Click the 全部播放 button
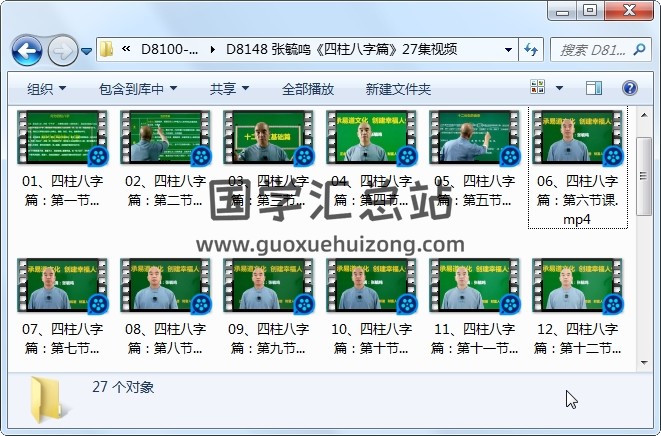 (306, 89)
